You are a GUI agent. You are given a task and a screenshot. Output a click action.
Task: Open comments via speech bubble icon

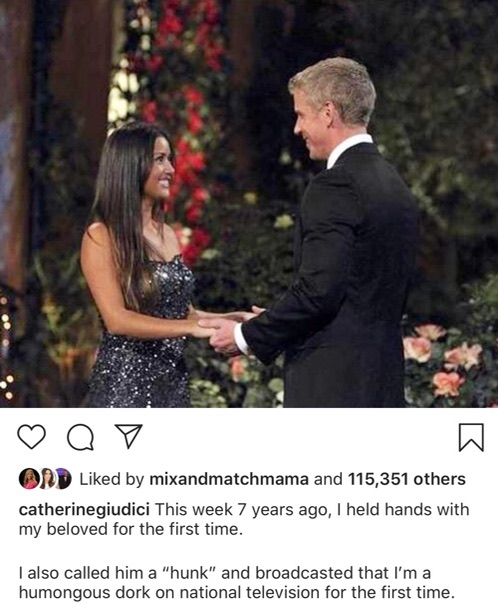[x=80, y=437]
